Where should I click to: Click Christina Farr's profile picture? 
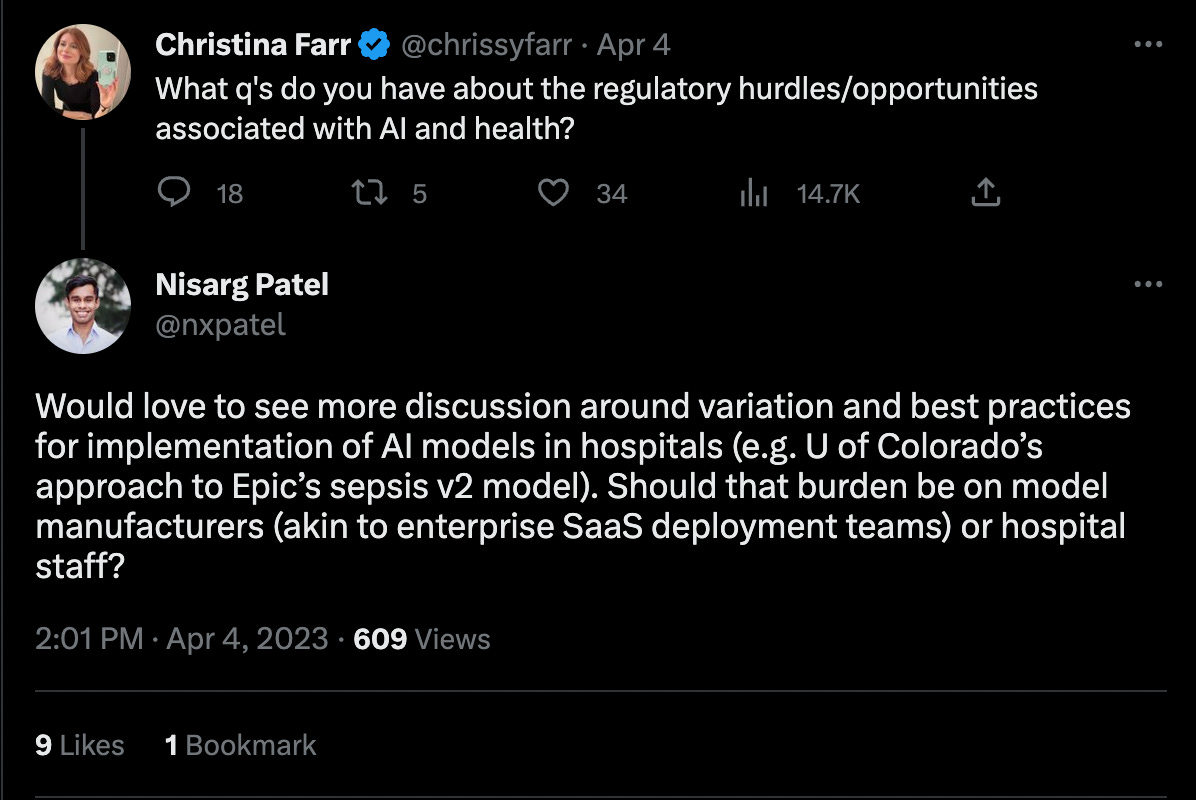click(x=82, y=72)
